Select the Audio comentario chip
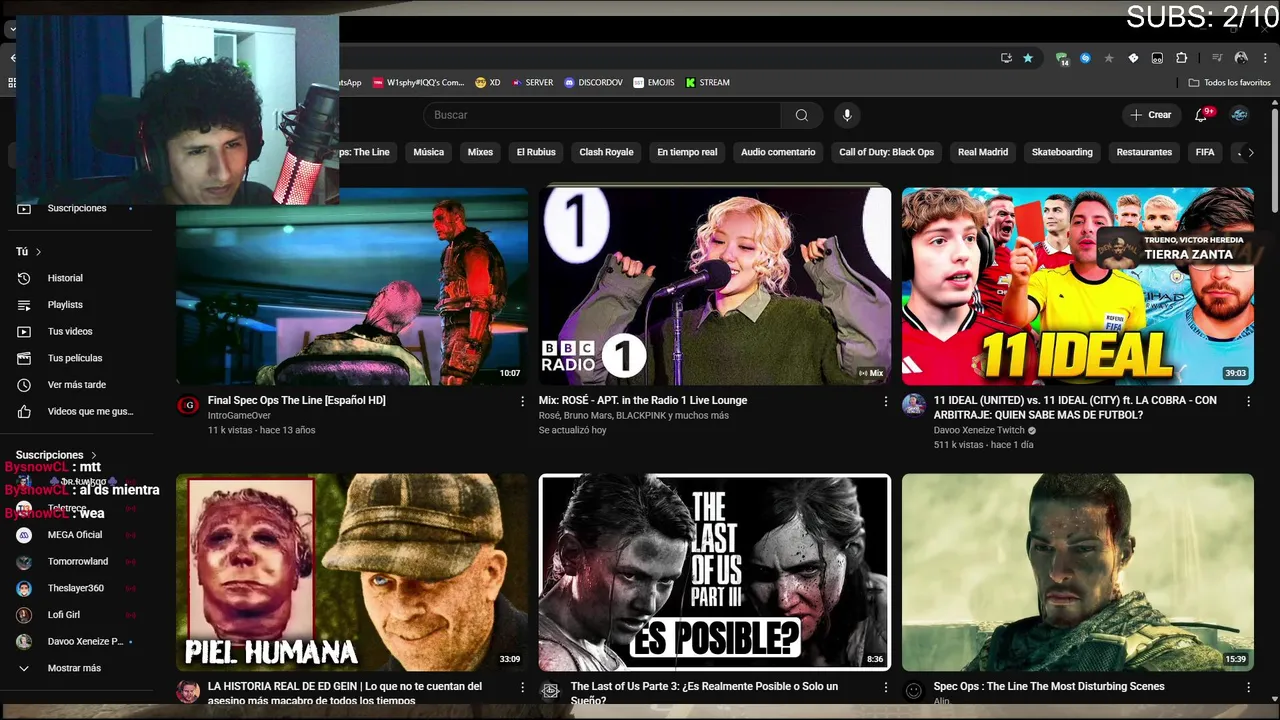Screen dimensions: 1280x720 (x=778, y=152)
